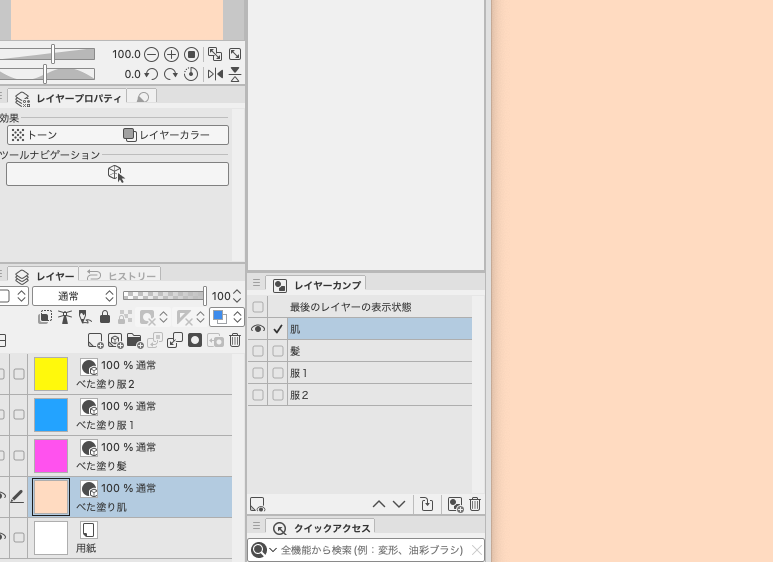Clear quick access search with X
Screen dimensions: 773x562
[x=476, y=550]
